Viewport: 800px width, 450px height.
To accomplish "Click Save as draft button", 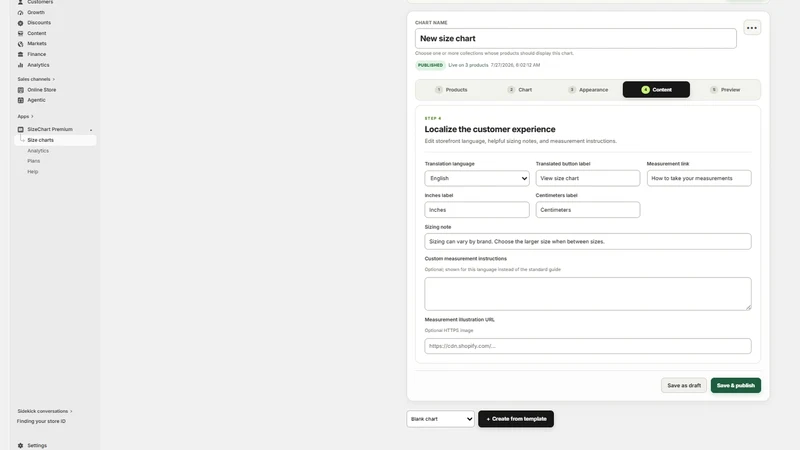I will (684, 385).
